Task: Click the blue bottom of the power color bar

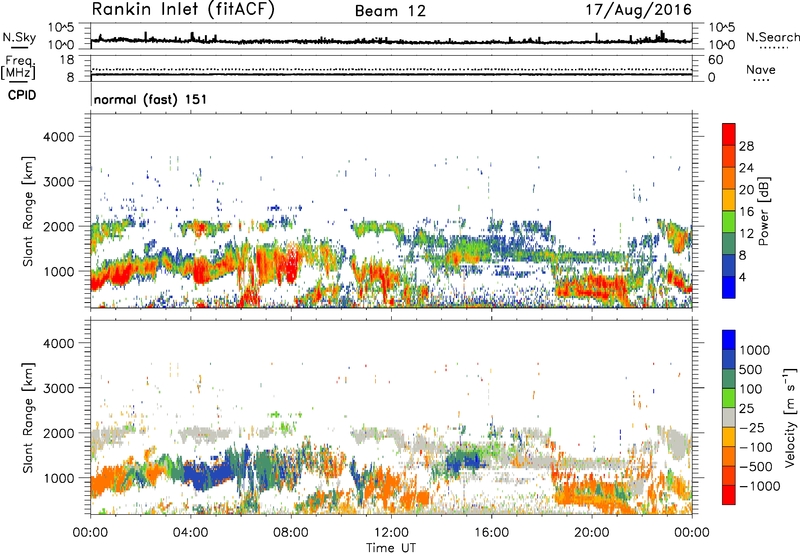Action: [729, 287]
